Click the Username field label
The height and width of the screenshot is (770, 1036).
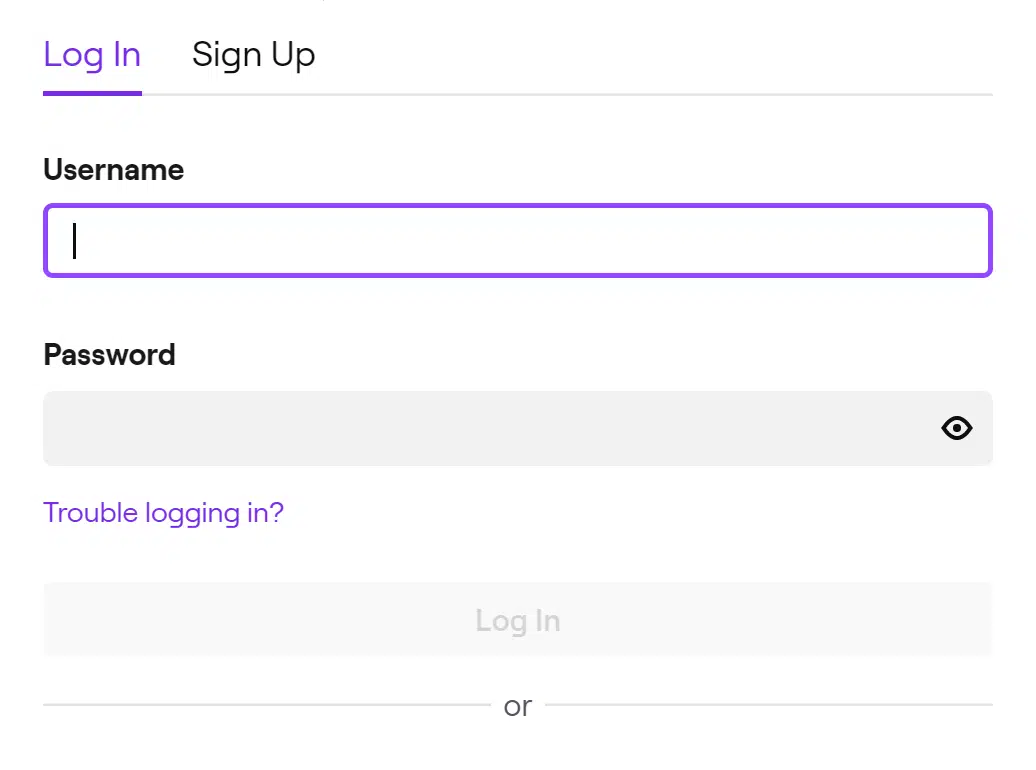click(114, 170)
